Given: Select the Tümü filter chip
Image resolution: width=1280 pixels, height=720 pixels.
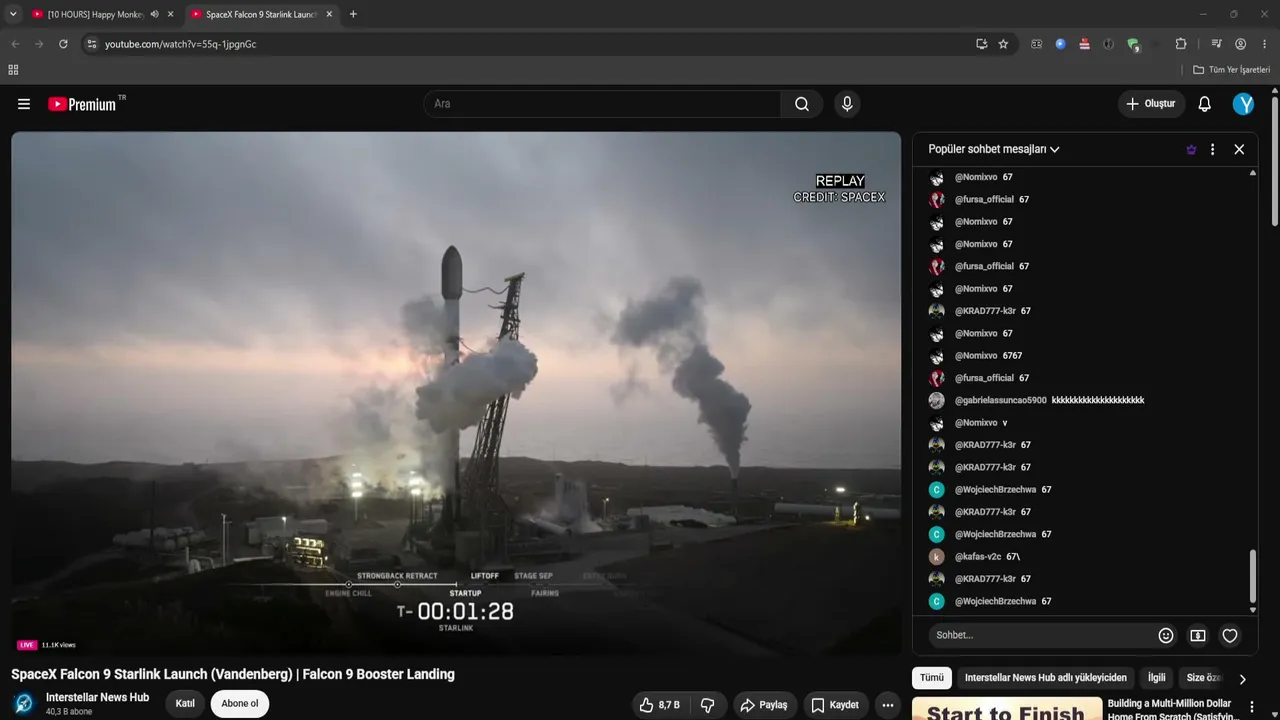Looking at the screenshot, I should pos(932,678).
